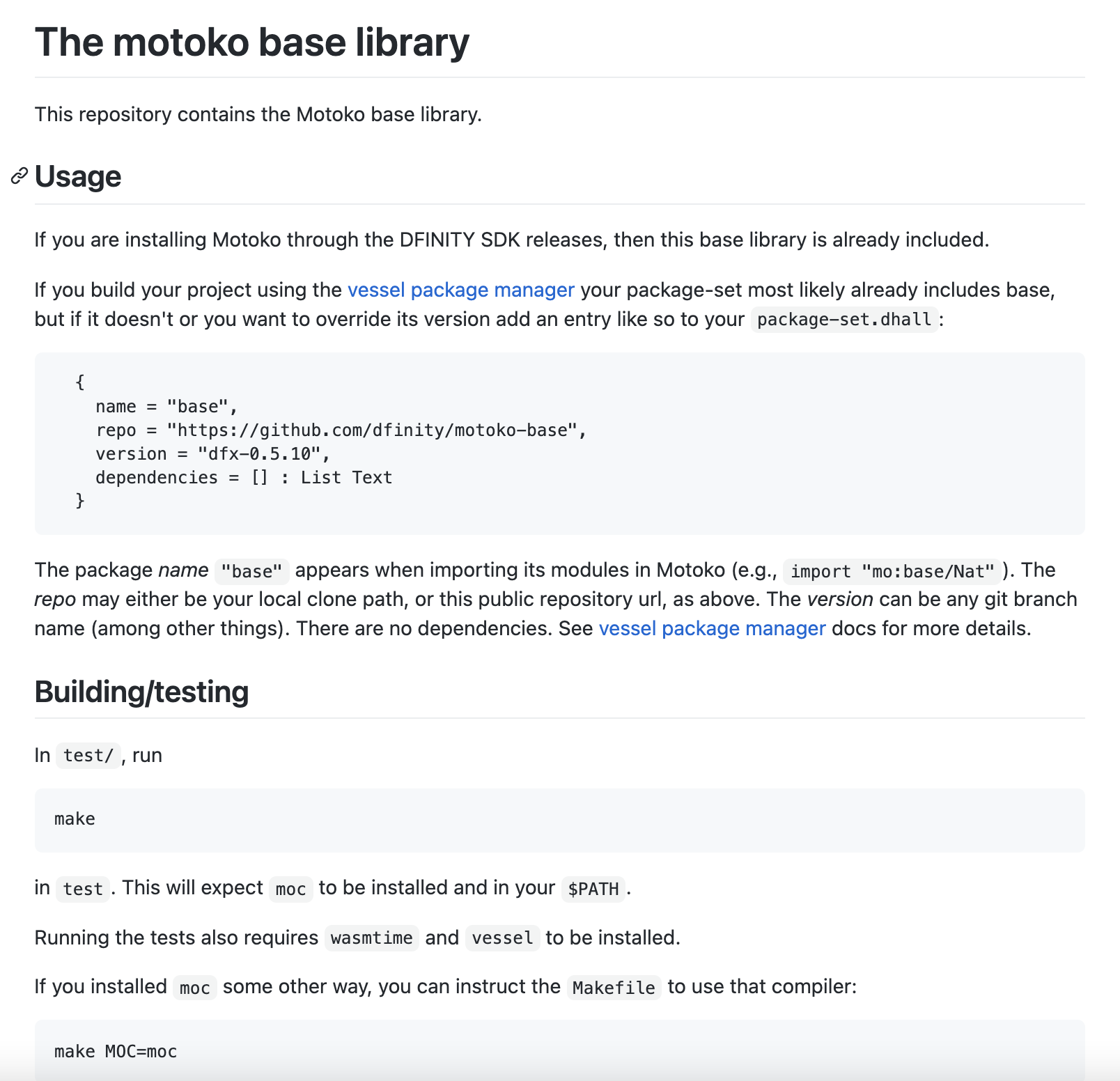Click the repo URL line in code block

(341, 430)
